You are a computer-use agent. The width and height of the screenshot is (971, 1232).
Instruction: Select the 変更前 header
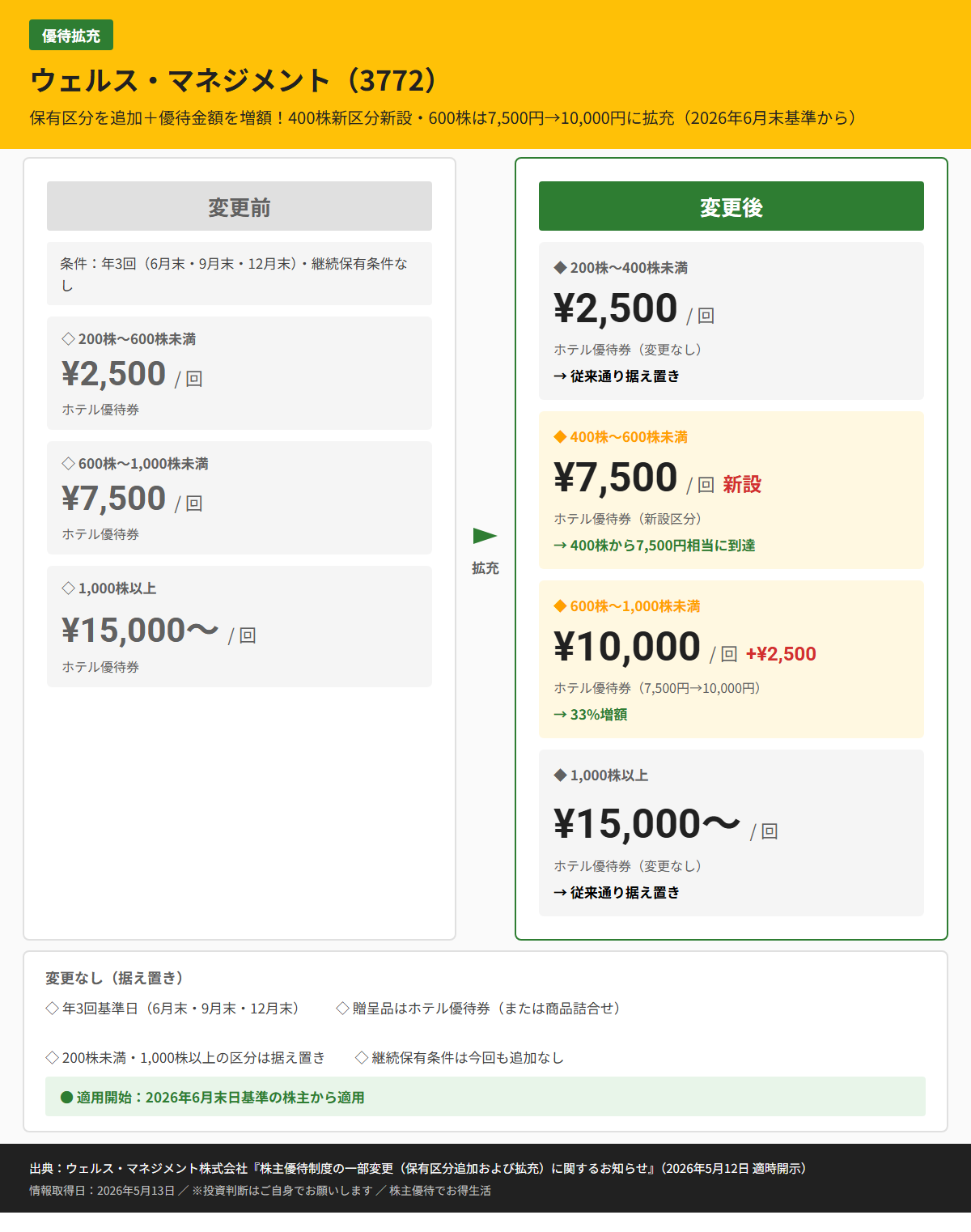point(240,206)
